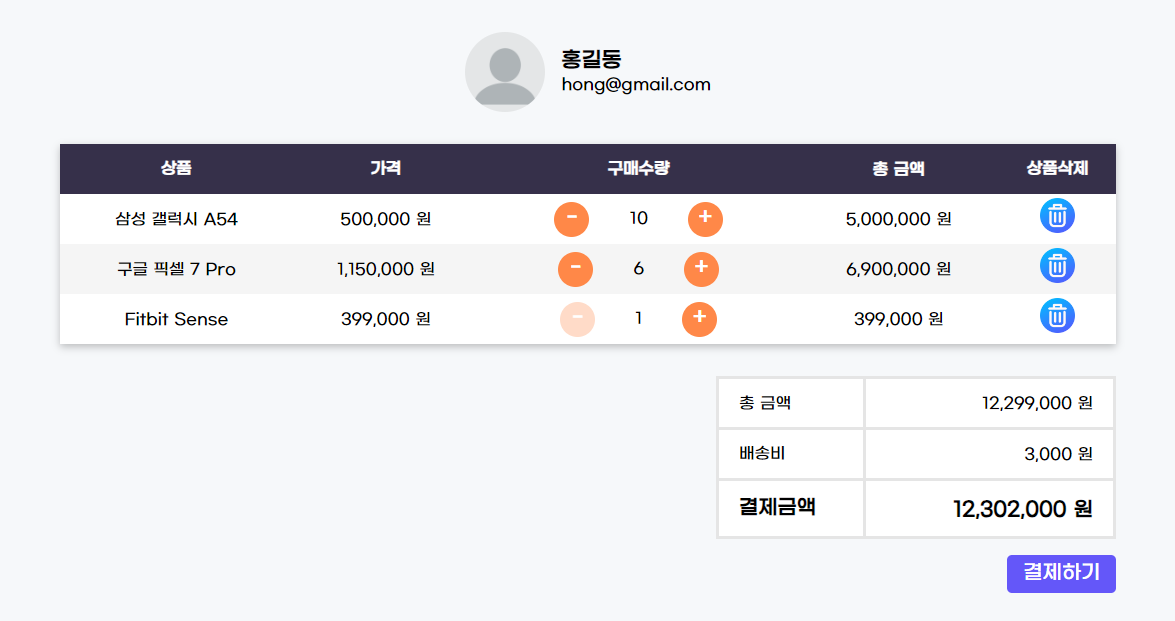
Task: Click the shipping fee 3,000 원
Action: pyautogui.click(x=1058, y=454)
